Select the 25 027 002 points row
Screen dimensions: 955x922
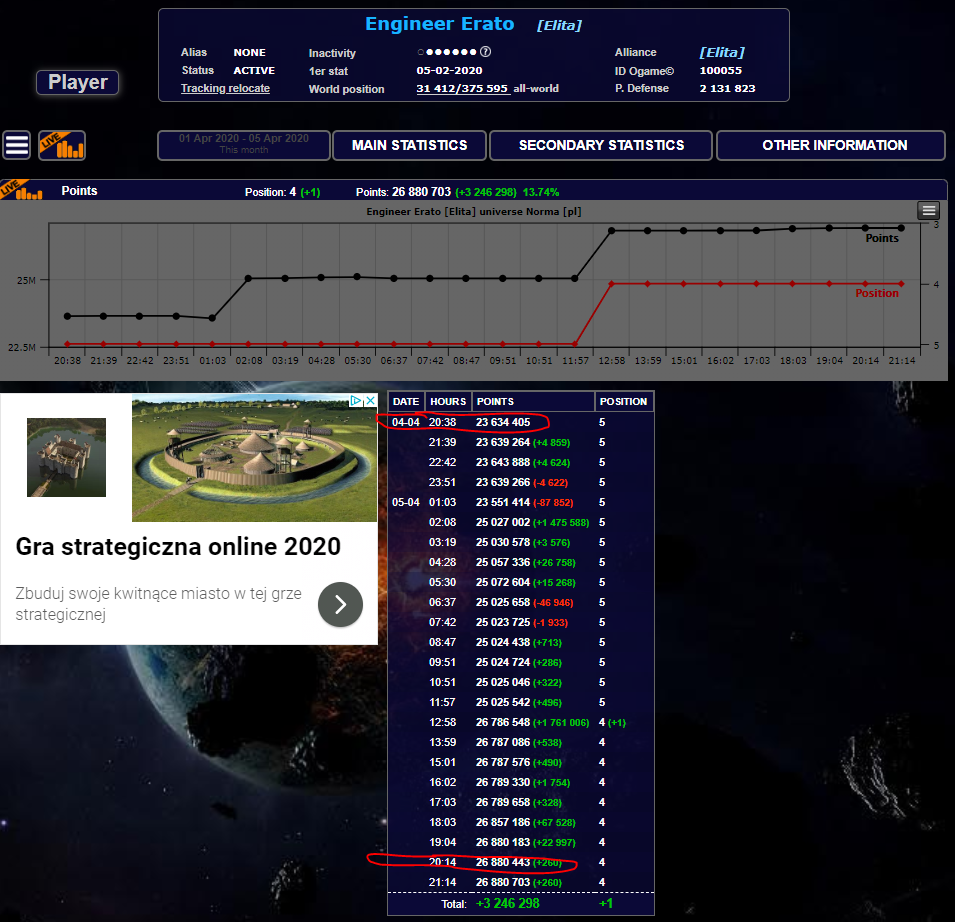tap(521, 523)
